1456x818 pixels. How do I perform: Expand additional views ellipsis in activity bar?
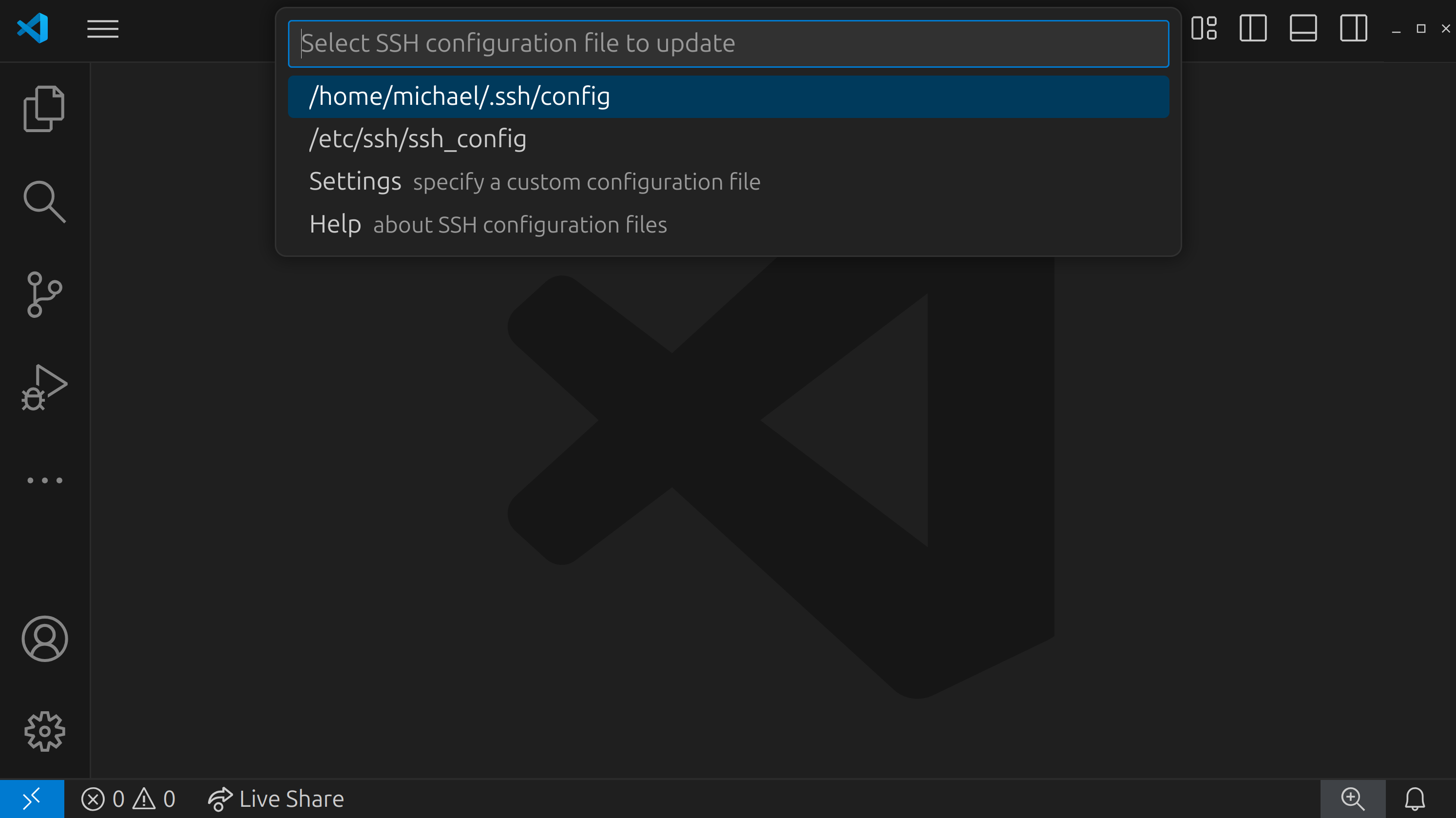tap(45, 481)
